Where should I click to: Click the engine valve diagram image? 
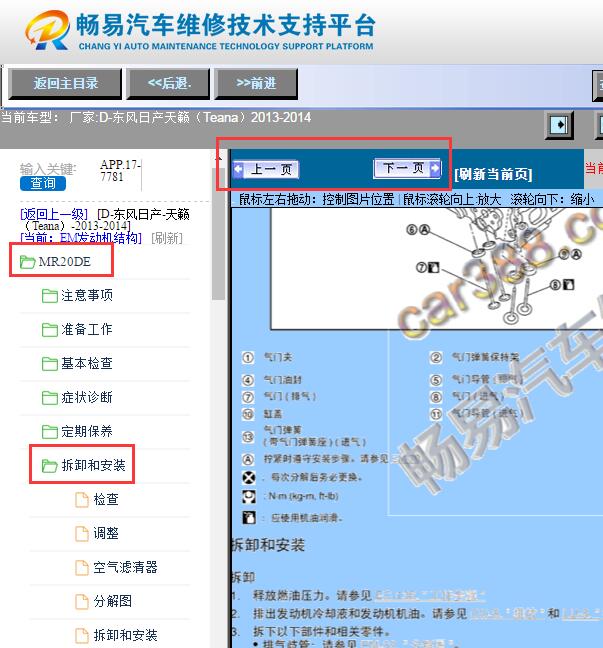436,269
